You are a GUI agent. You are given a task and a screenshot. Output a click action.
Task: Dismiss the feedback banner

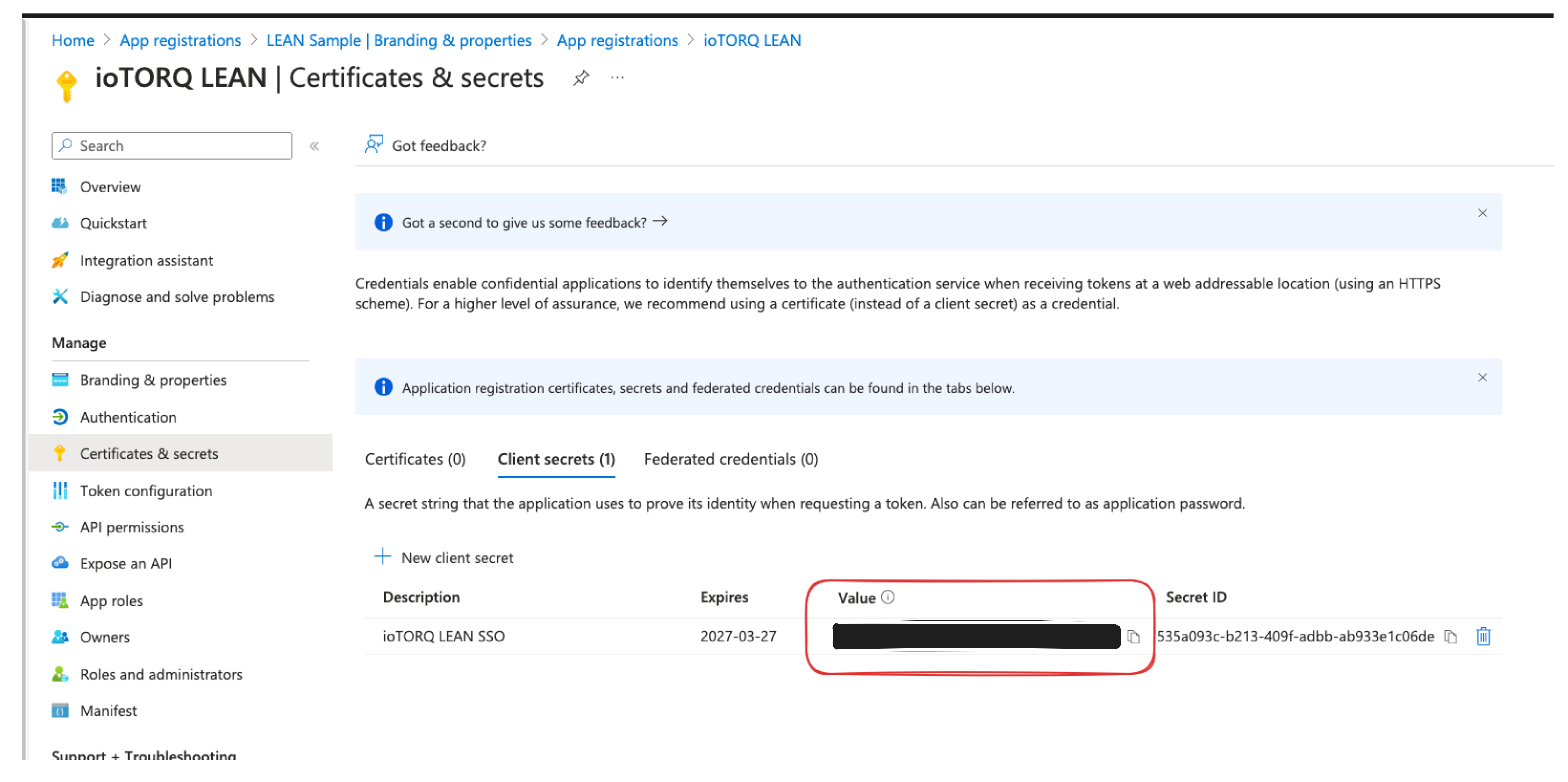(1482, 213)
